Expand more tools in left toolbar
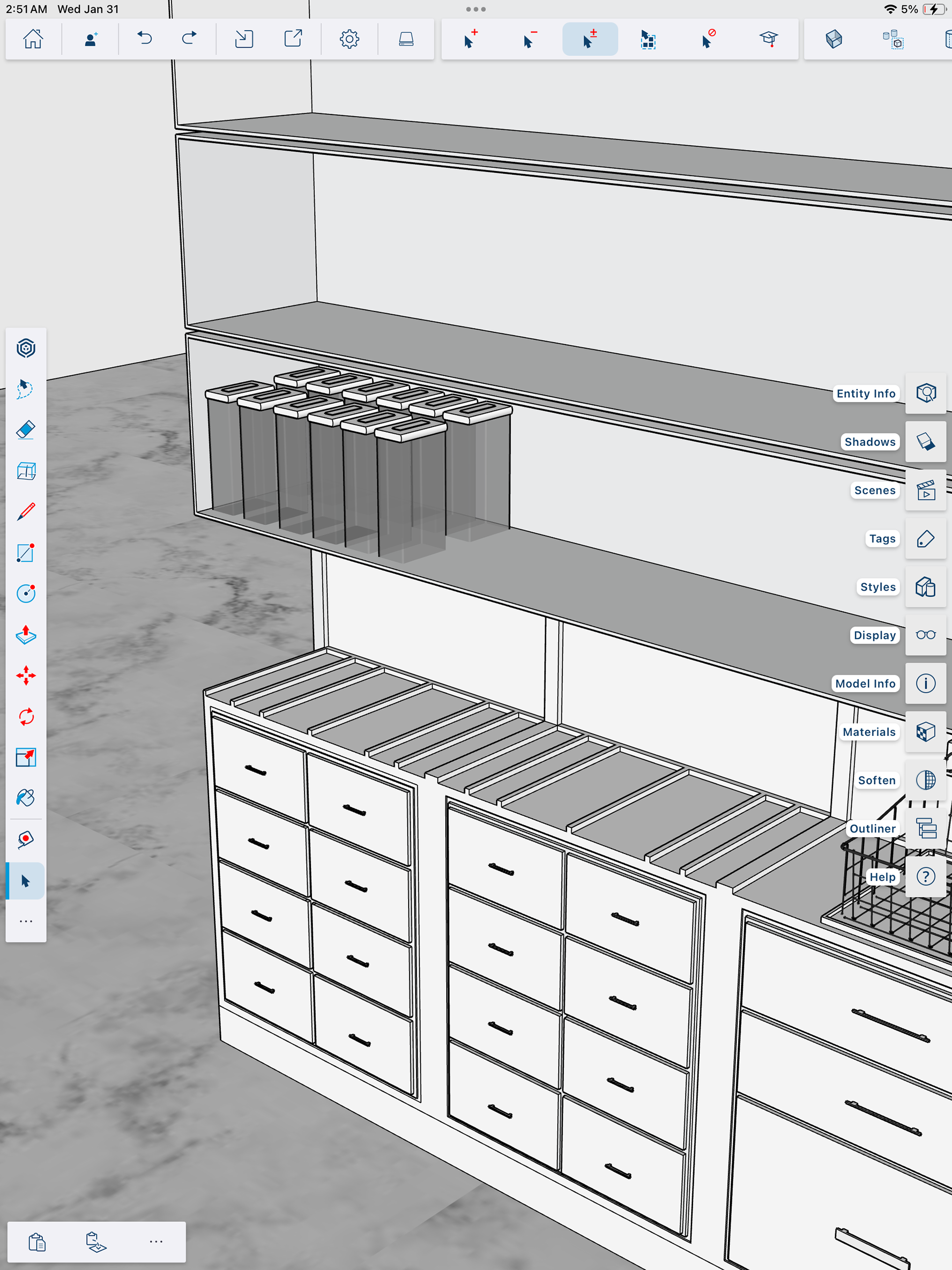 coord(26,921)
